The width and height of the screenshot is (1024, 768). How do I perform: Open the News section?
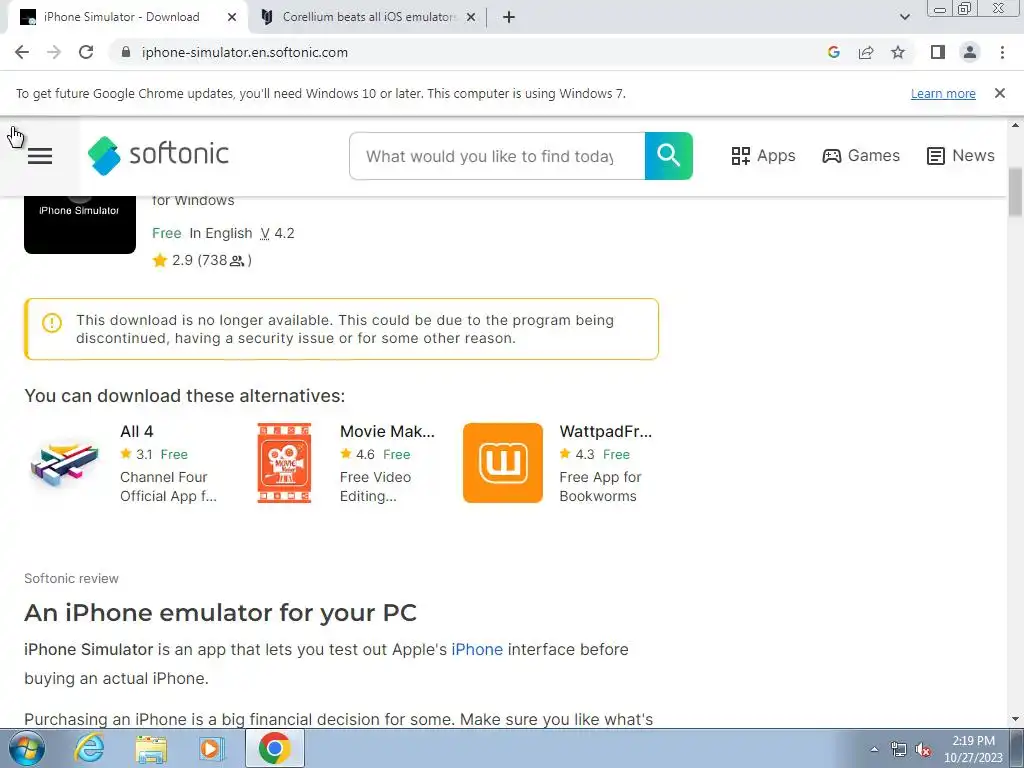(961, 156)
